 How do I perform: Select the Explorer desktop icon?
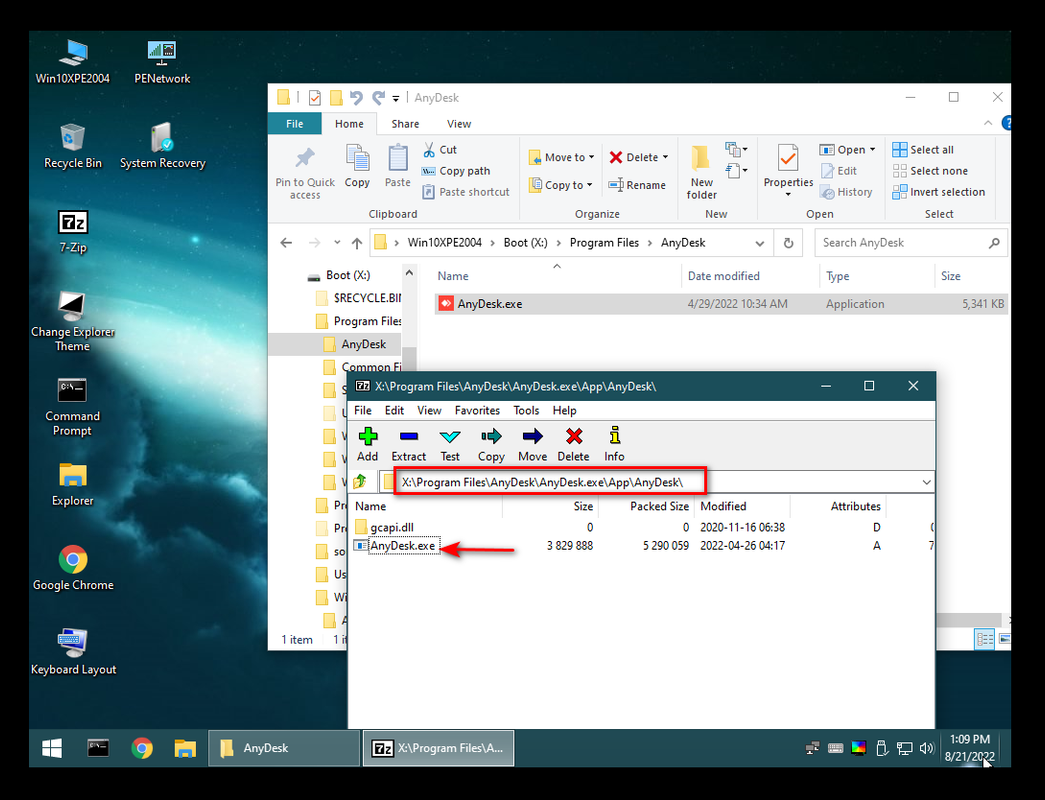point(73,485)
